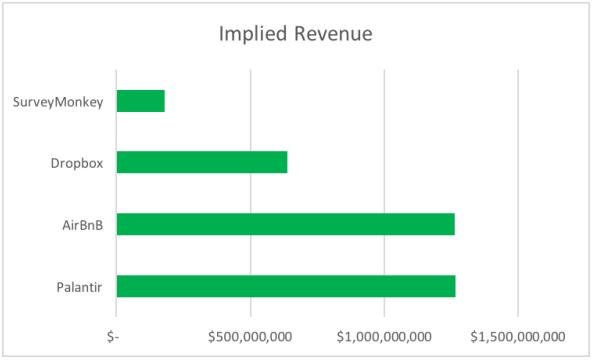Click the Palantir axis label
The width and height of the screenshot is (594, 362).
(79, 287)
